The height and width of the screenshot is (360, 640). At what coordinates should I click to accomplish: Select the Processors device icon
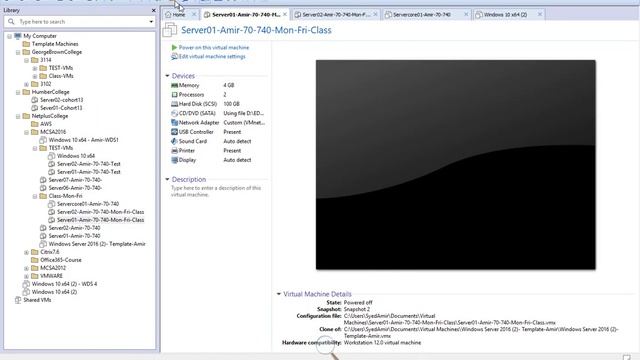[x=174, y=95]
